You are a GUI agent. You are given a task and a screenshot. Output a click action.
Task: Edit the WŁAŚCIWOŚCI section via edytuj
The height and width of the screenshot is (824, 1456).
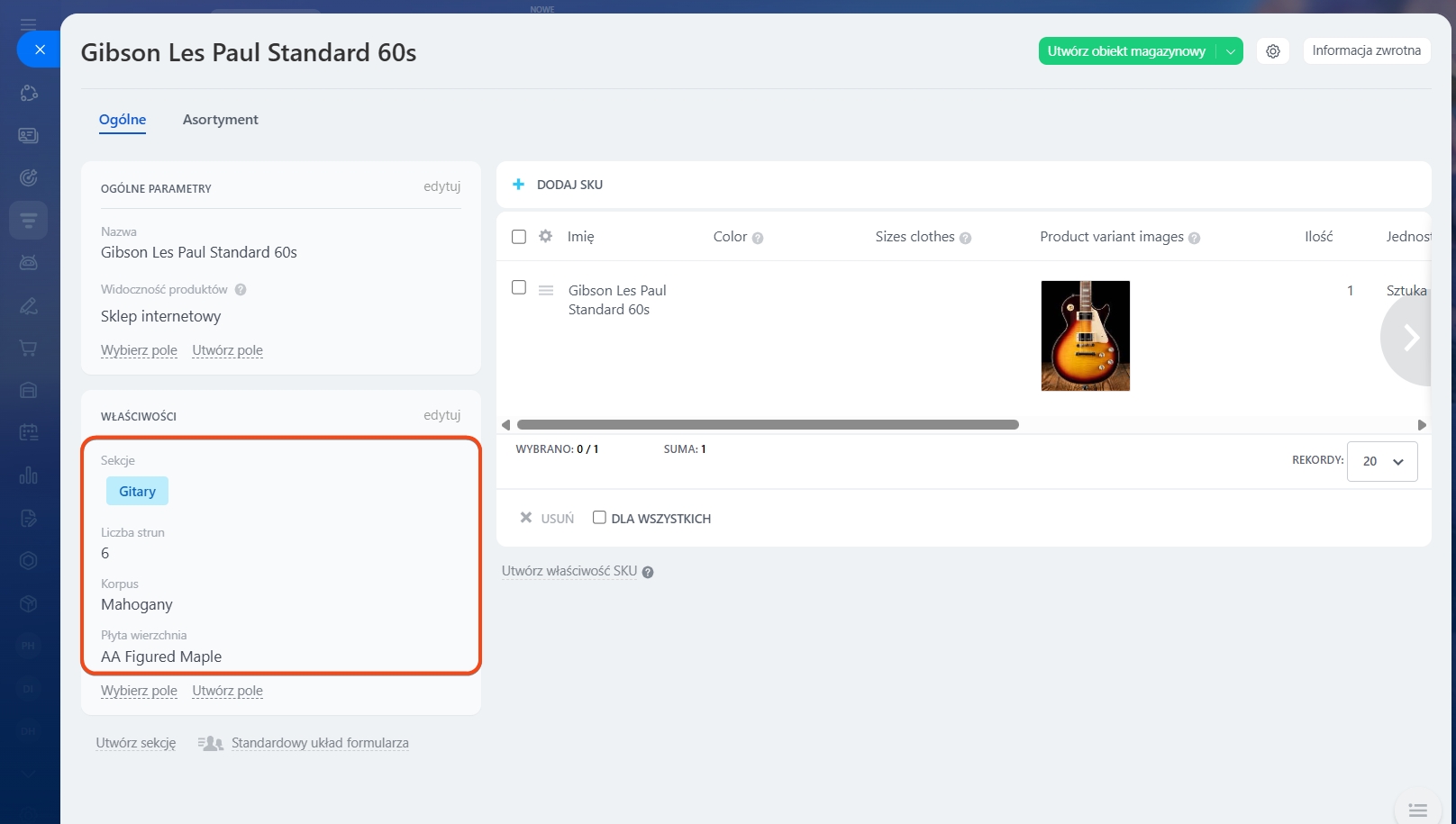[x=441, y=415]
